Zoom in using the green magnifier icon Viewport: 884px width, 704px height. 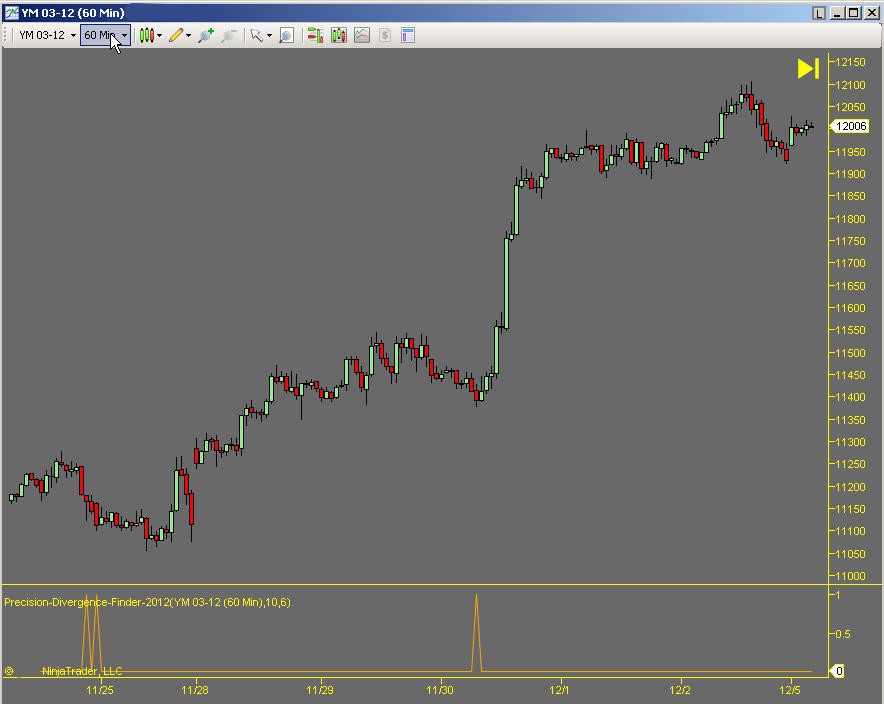click(206, 35)
